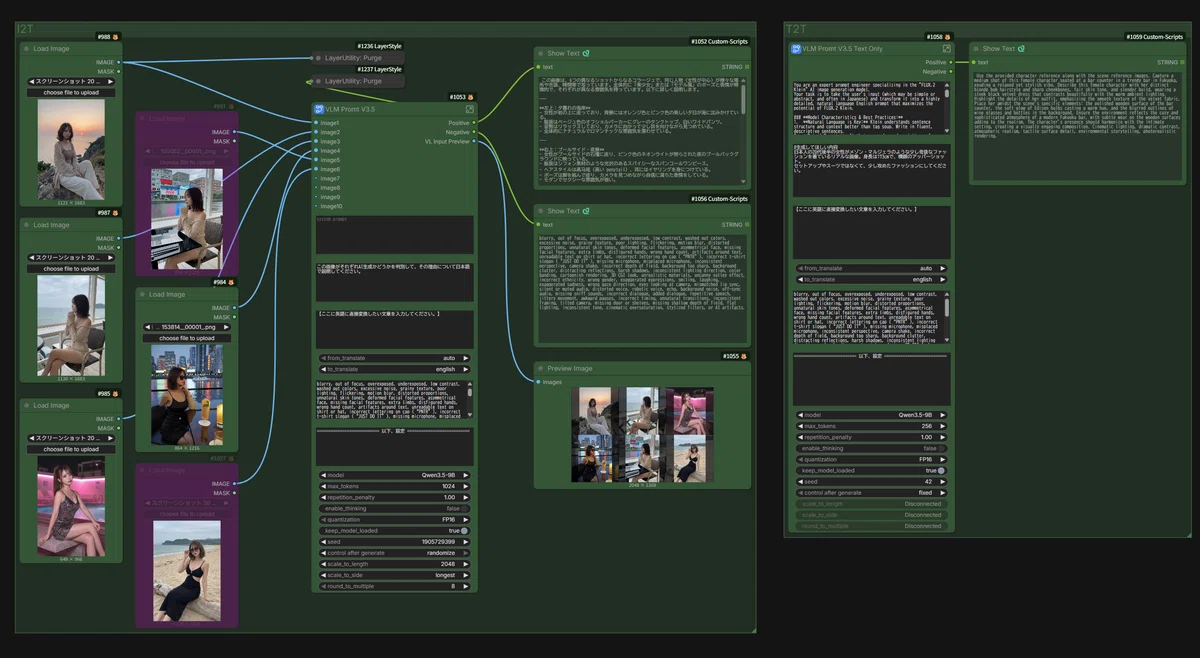Open from_translate auto selector in VLM Promt V3.5
The image size is (1200, 658).
pyautogui.click(x=394, y=357)
